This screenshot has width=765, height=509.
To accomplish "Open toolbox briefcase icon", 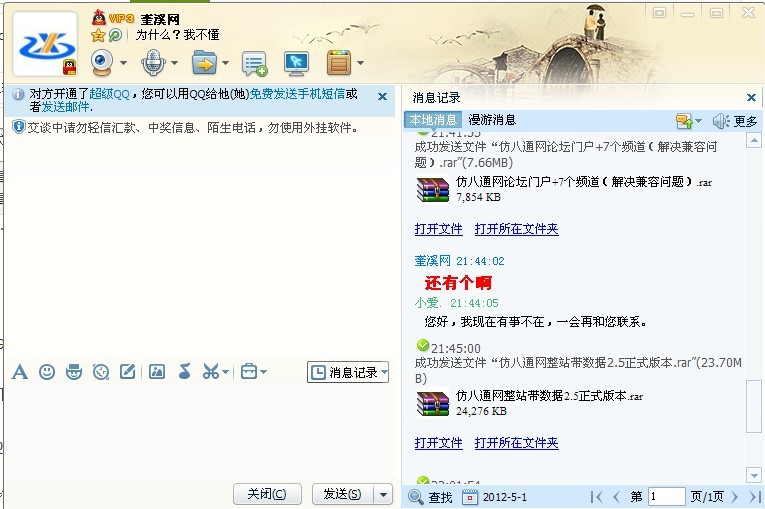I will (x=249, y=372).
